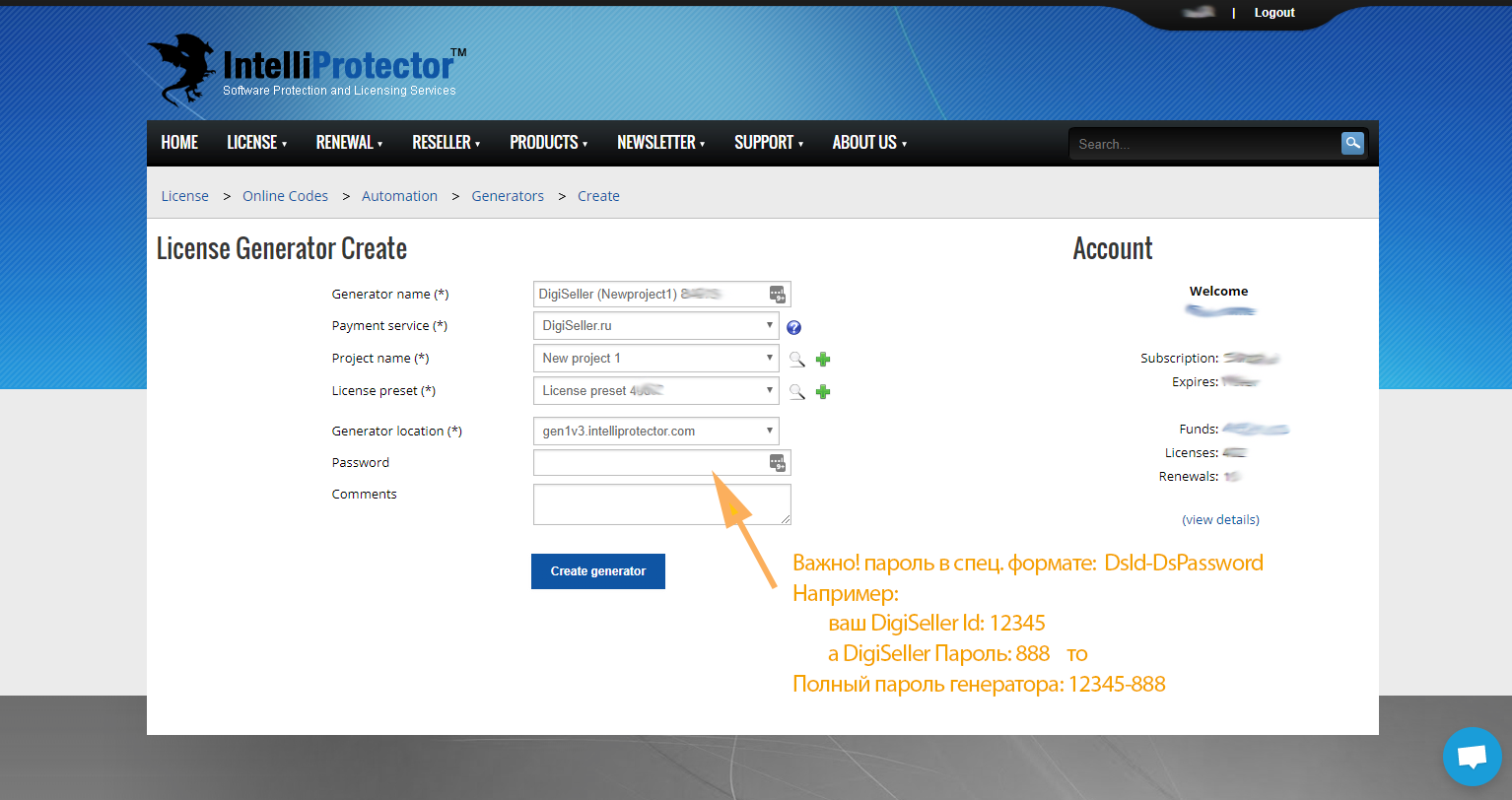Click the Comments label
1512x800 pixels.
(x=364, y=494)
